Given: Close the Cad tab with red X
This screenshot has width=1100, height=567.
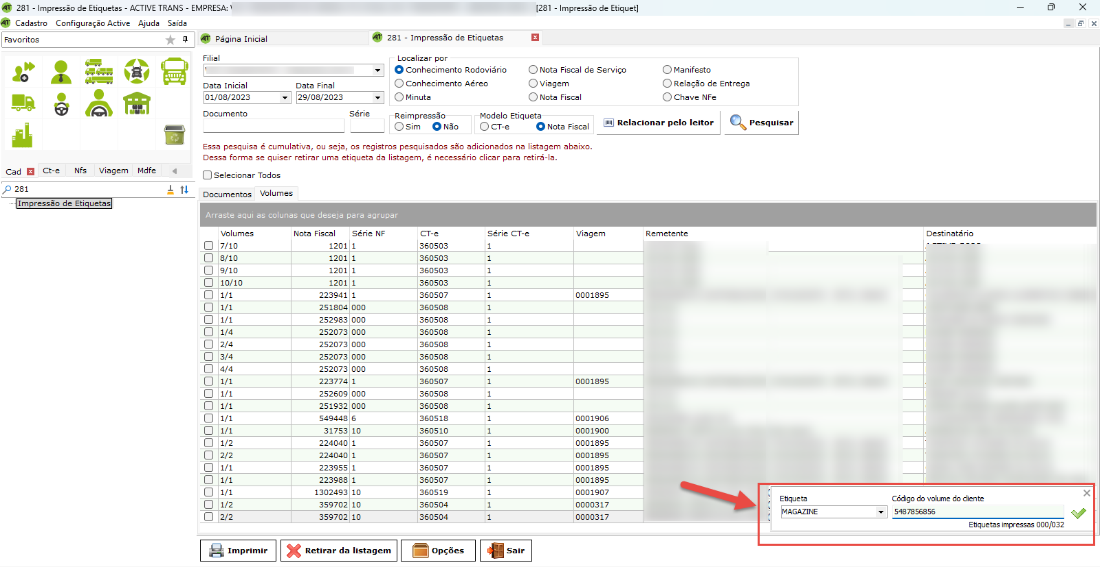Looking at the screenshot, I should click(30, 171).
